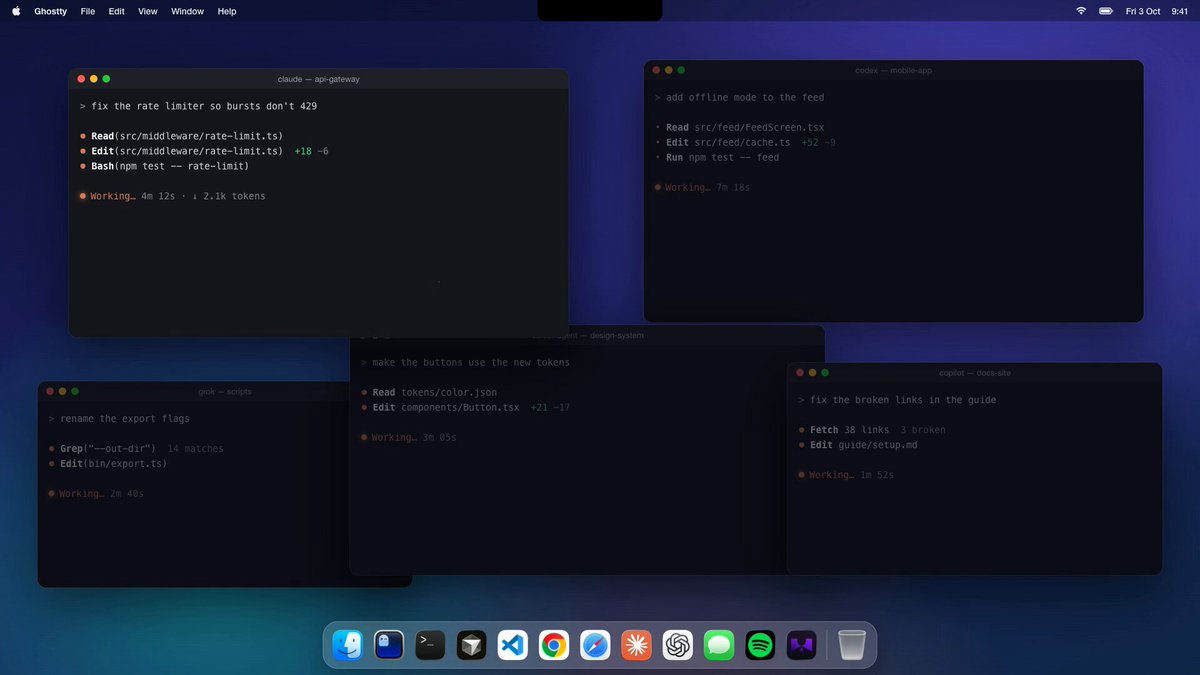This screenshot has height=675, width=1200.
Task: Click "Edit guide/setup.md" in copilot window
Action: click(863, 445)
